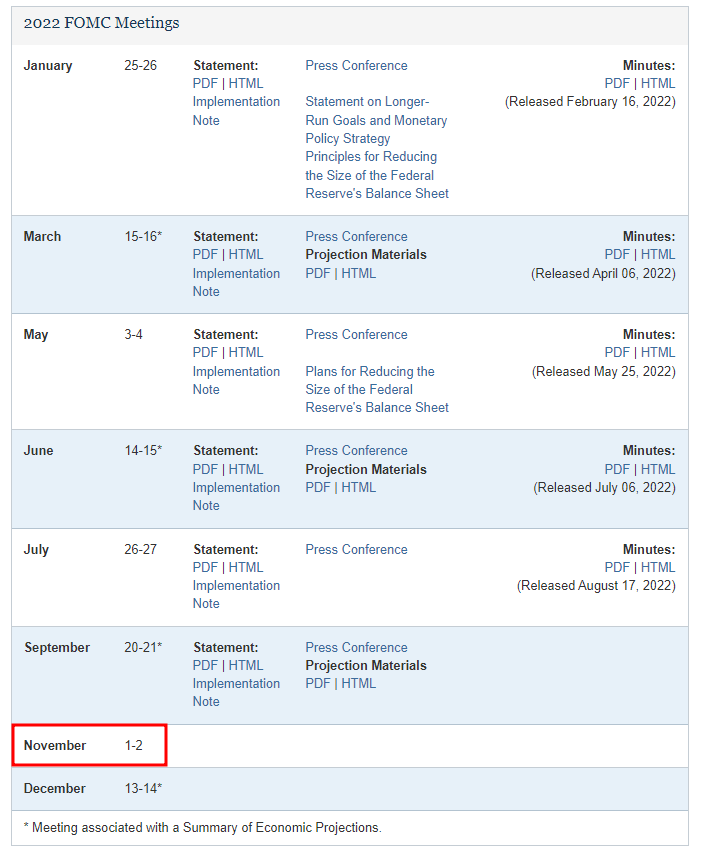Open March Projection Materials PDF link

click(x=318, y=273)
